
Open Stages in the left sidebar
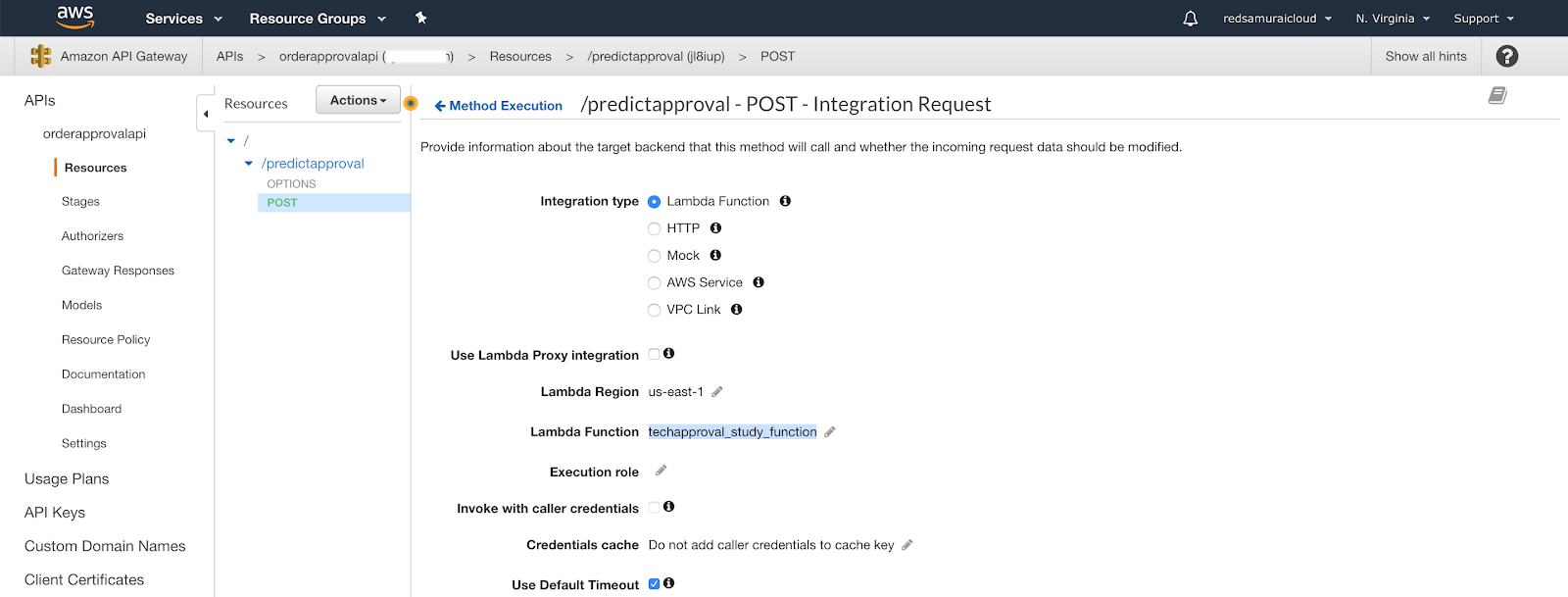tap(80, 202)
